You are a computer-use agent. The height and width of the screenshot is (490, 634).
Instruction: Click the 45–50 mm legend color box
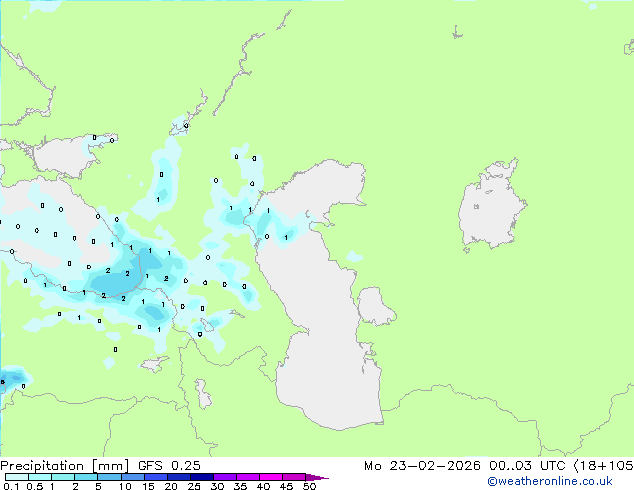coord(294,477)
